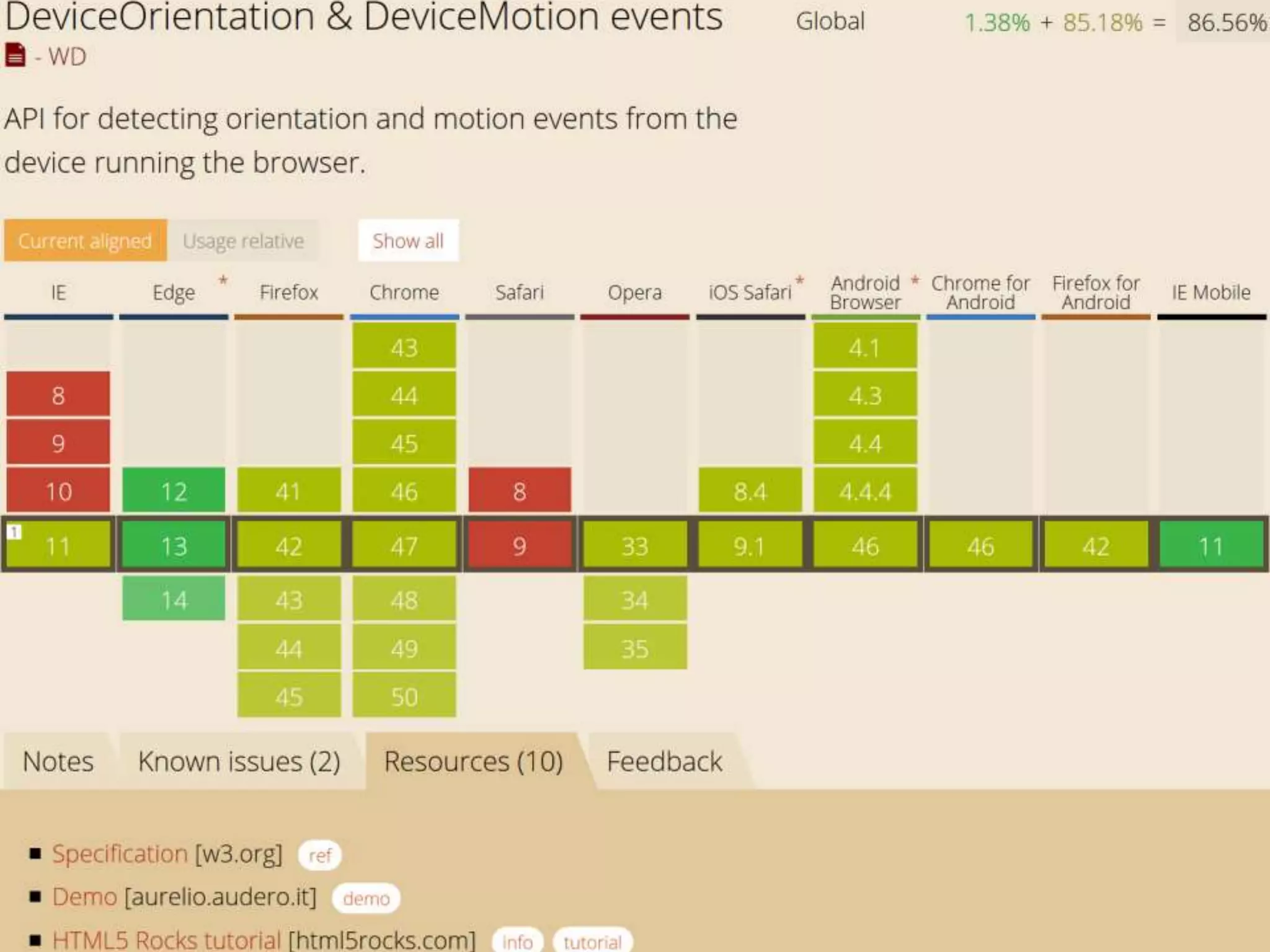Click the Opera column header

pyautogui.click(x=635, y=292)
